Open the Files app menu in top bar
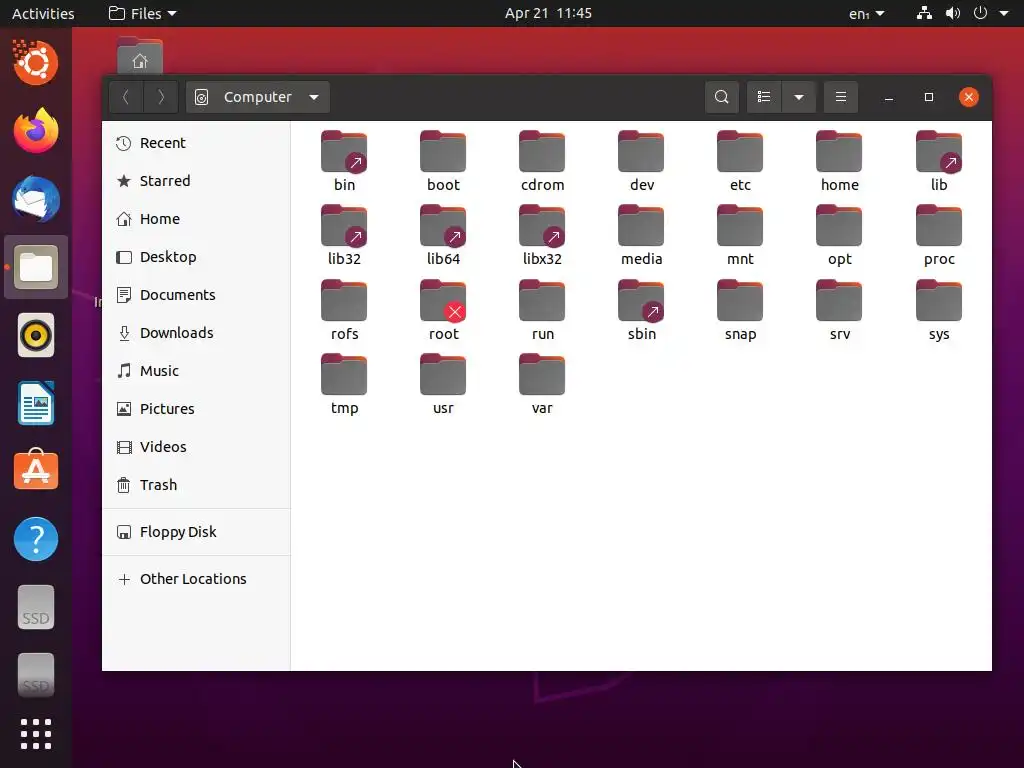The height and width of the screenshot is (768, 1024). (x=142, y=13)
